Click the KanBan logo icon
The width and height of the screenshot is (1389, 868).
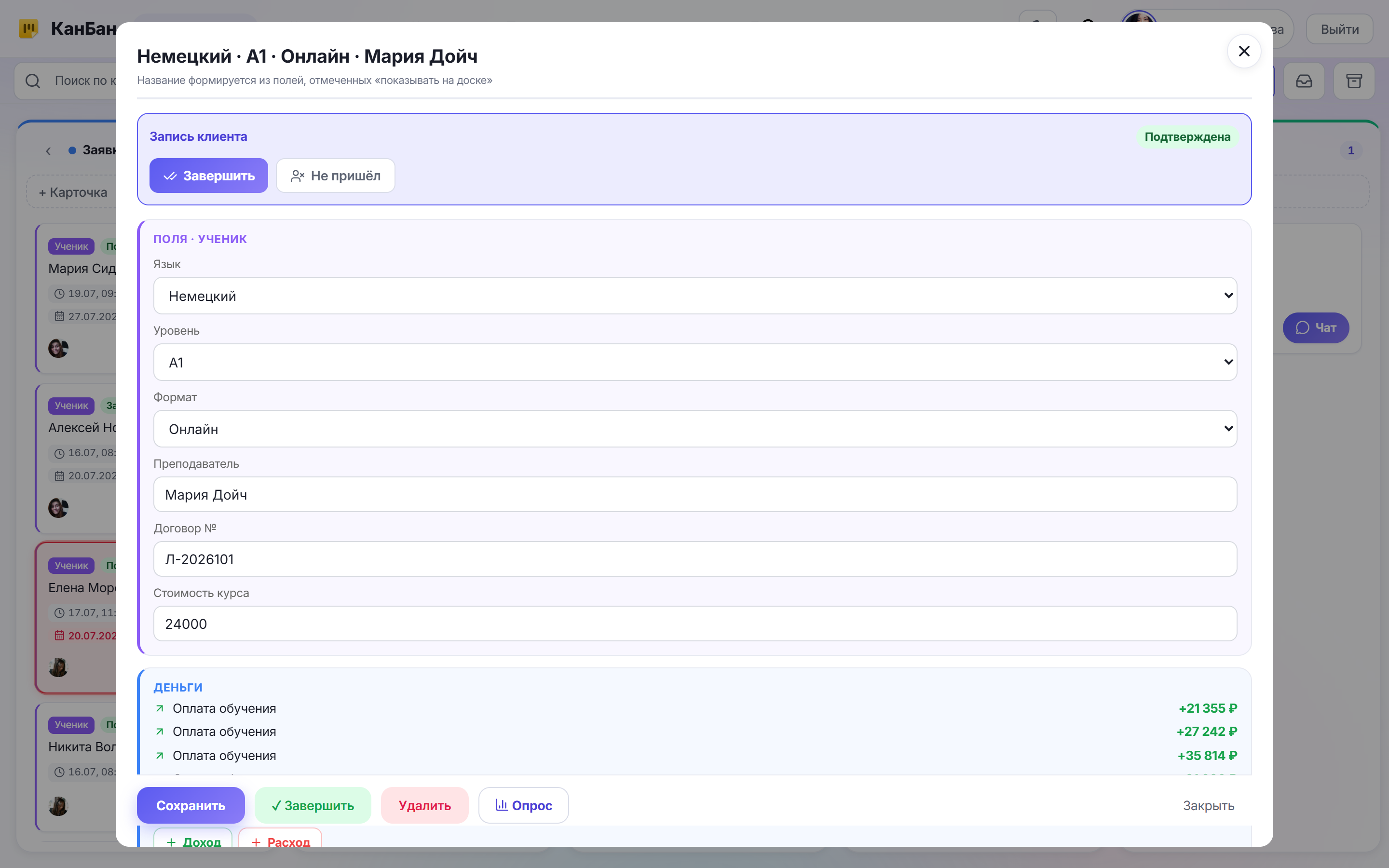tap(28, 29)
